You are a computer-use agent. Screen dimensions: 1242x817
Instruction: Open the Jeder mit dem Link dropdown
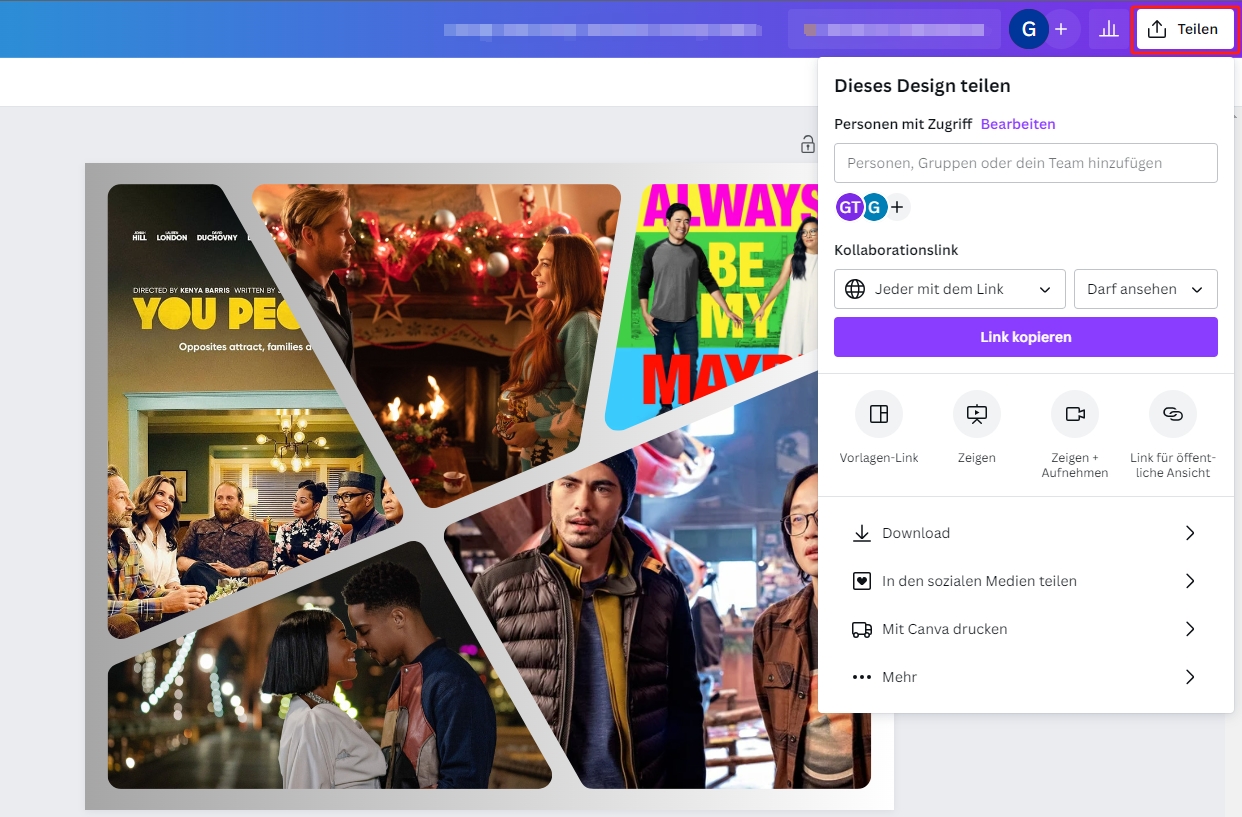(950, 289)
